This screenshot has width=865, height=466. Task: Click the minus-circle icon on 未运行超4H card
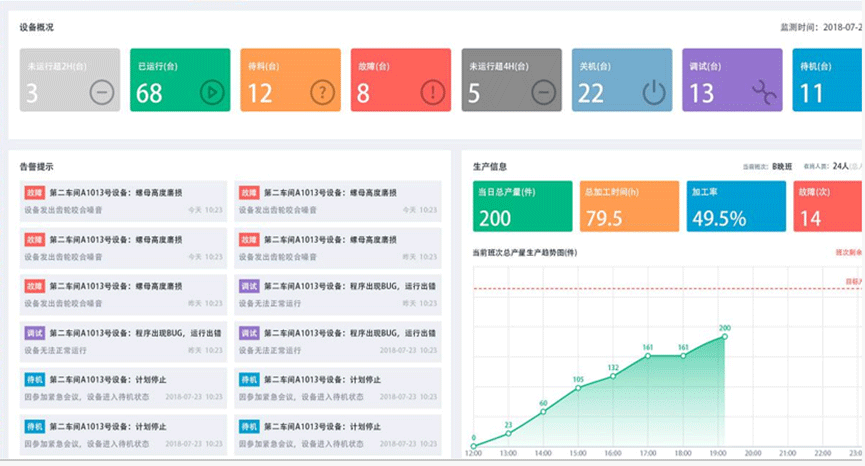(x=542, y=93)
